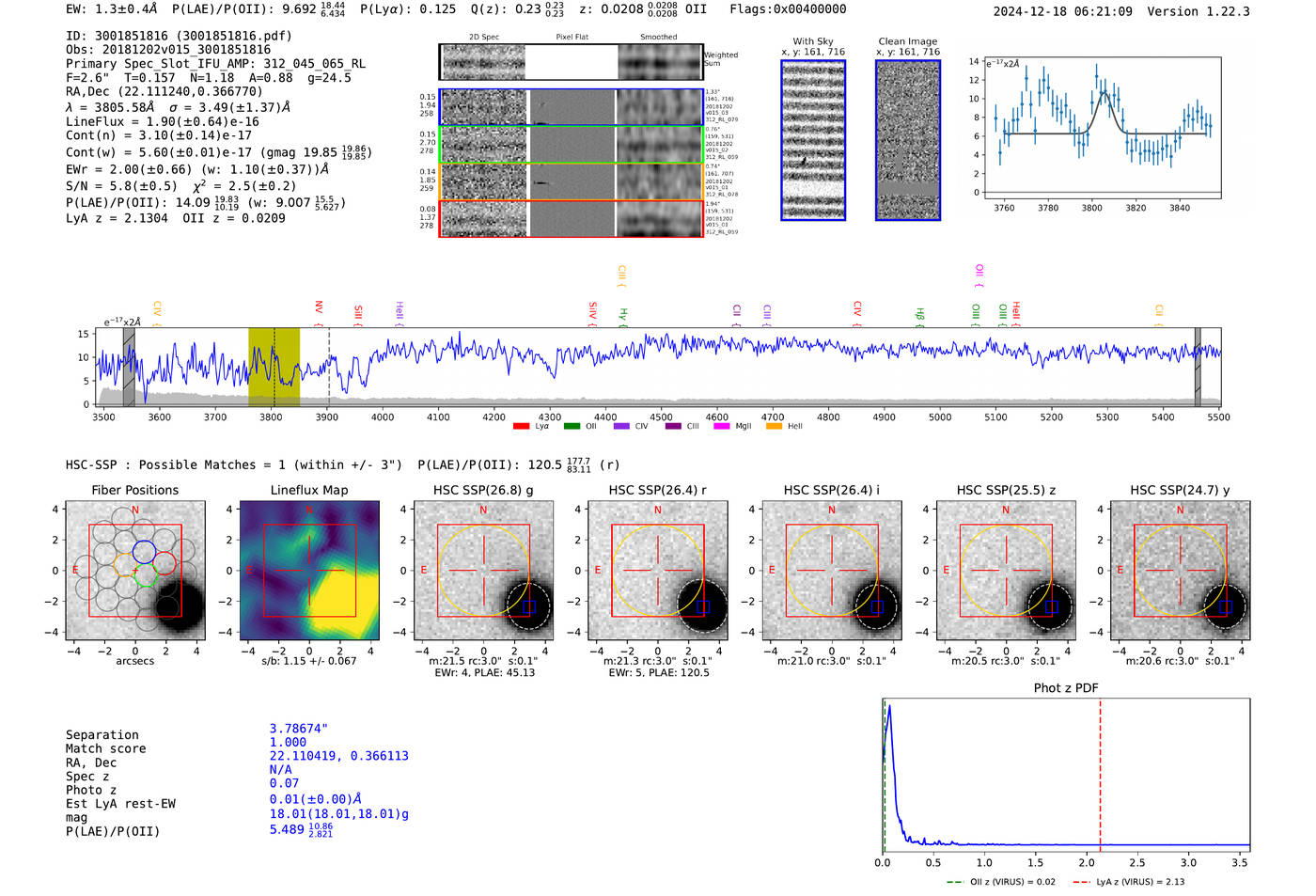Screen dimensions: 1316x896
Task: Click the Clean Image panel
Action: (x=907, y=140)
